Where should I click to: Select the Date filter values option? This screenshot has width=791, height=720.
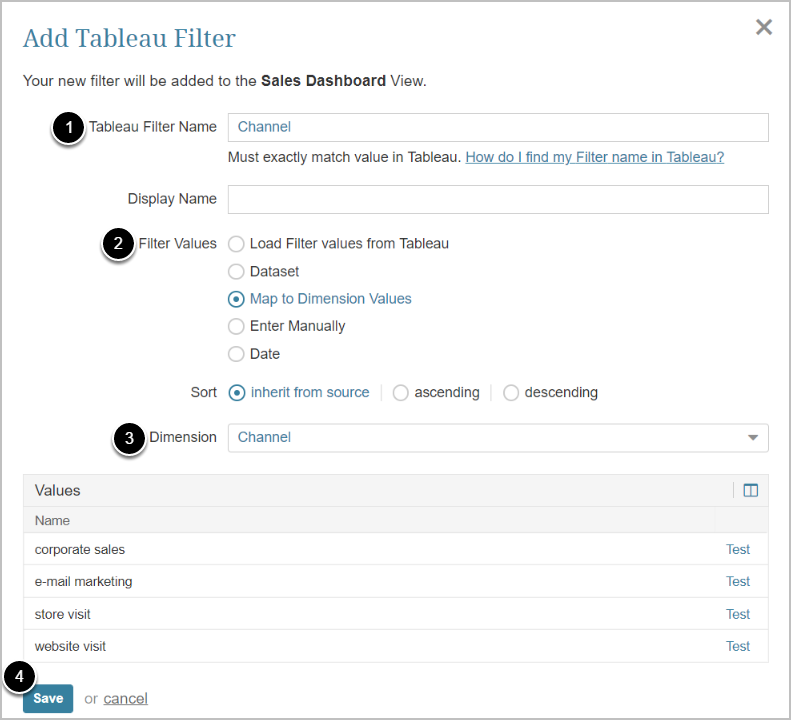click(236, 354)
